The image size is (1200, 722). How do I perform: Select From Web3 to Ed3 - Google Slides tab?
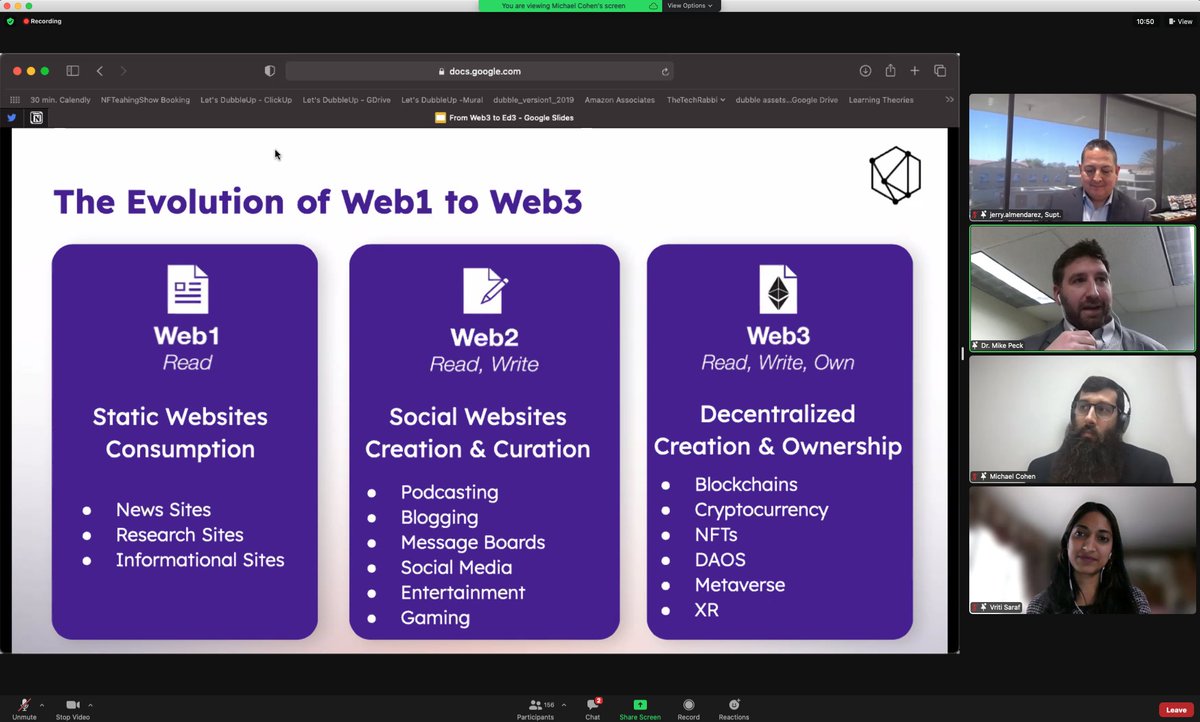pyautogui.click(x=504, y=117)
